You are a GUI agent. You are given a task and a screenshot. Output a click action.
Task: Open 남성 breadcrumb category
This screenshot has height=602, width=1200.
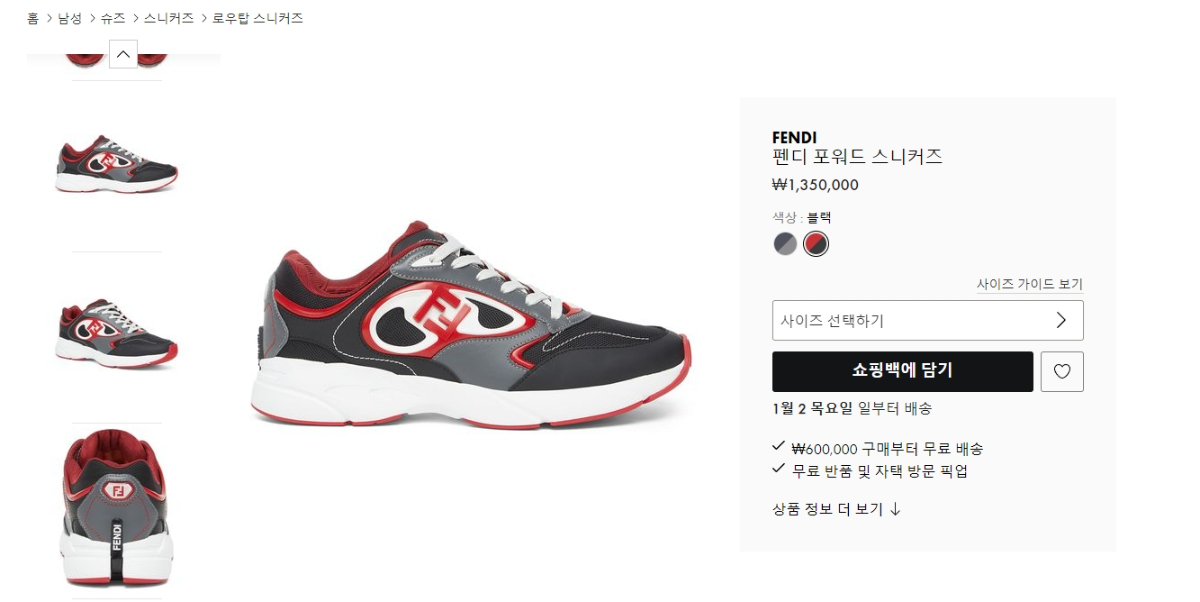[x=70, y=18]
